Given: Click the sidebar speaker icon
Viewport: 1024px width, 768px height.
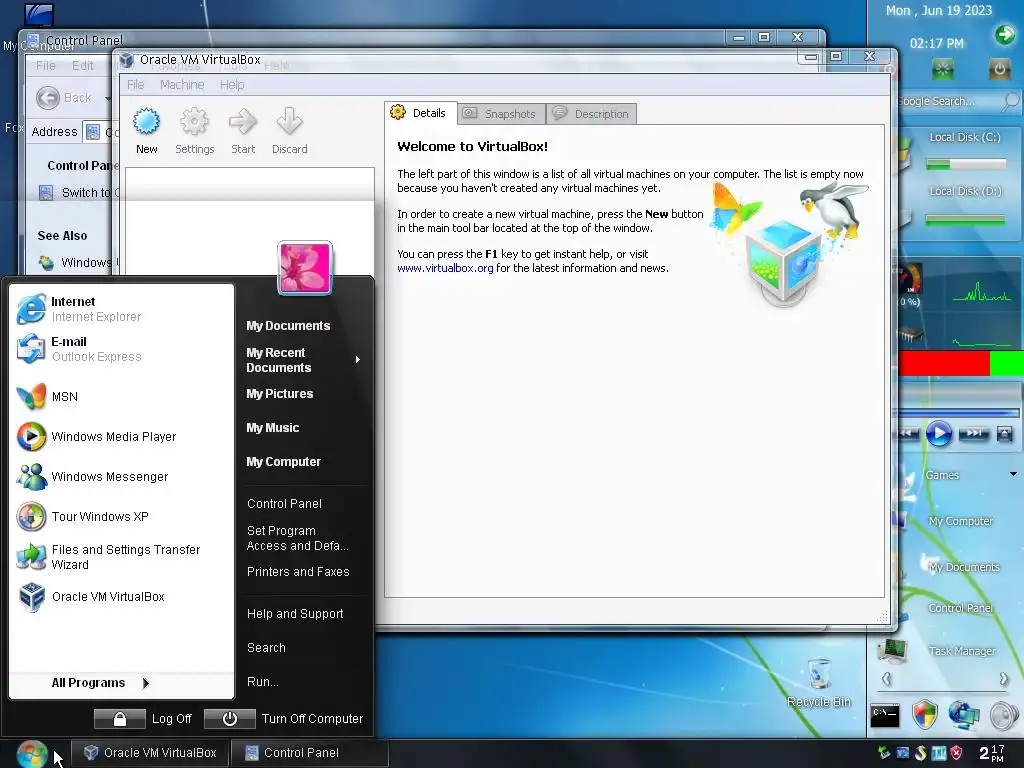Looking at the screenshot, I should (x=1004, y=715).
